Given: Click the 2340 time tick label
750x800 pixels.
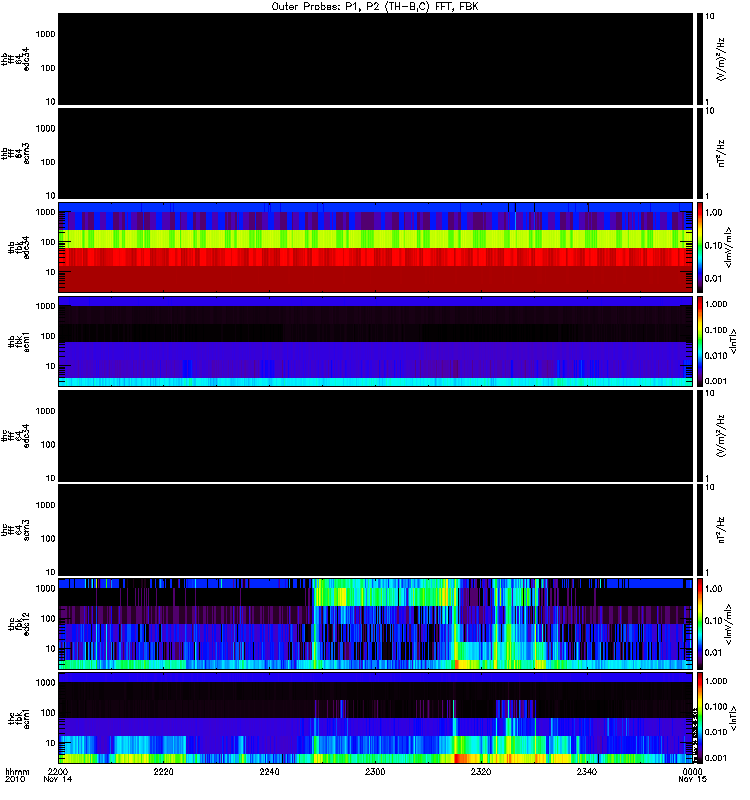Looking at the screenshot, I should coord(587,771).
